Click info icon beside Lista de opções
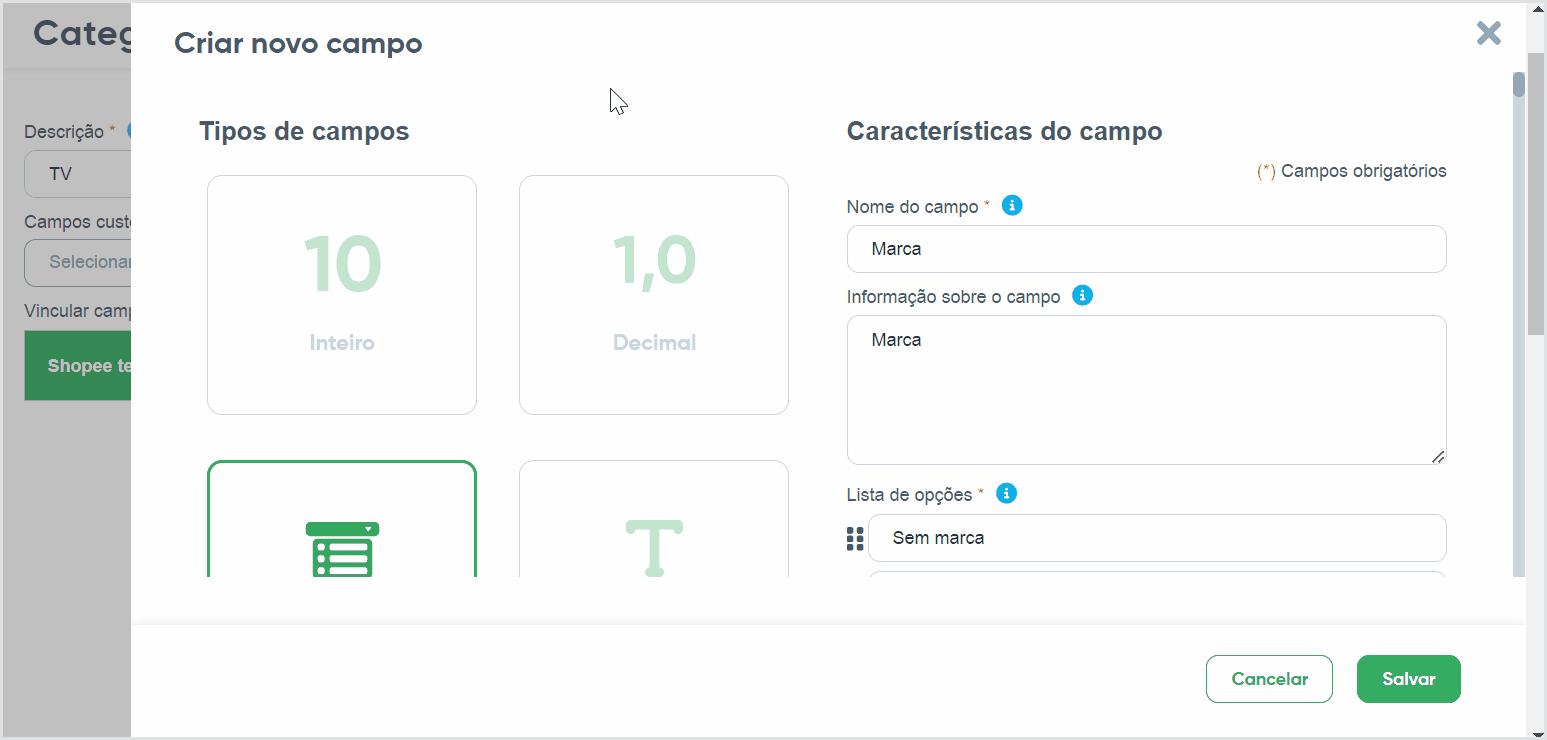The height and width of the screenshot is (740, 1547). [x=1007, y=493]
